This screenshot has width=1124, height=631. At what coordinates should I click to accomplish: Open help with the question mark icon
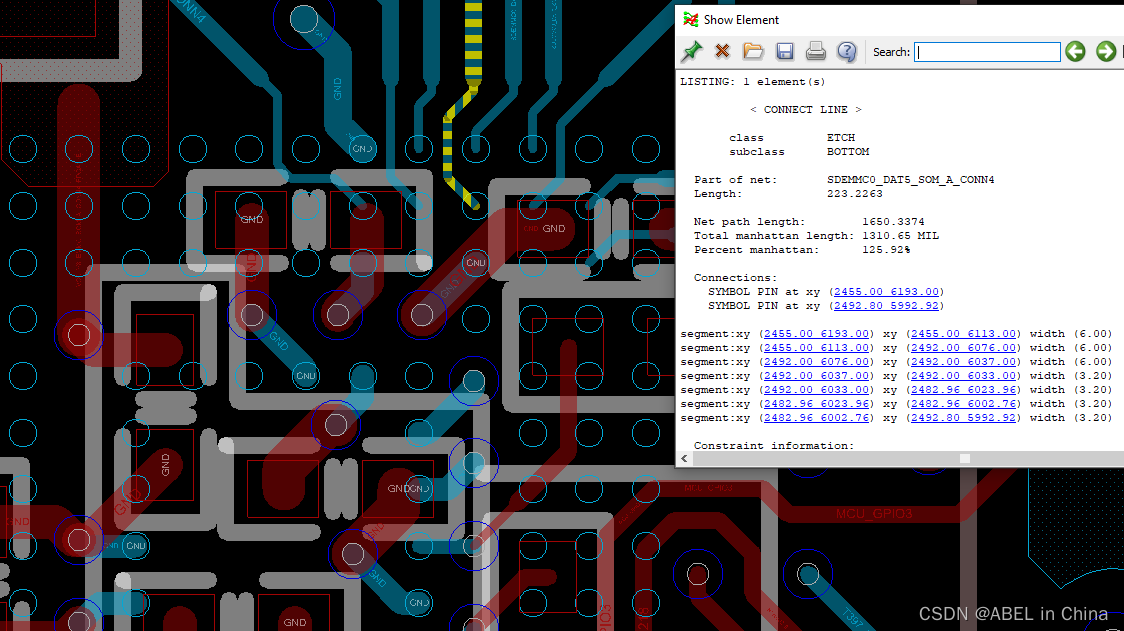coord(847,52)
